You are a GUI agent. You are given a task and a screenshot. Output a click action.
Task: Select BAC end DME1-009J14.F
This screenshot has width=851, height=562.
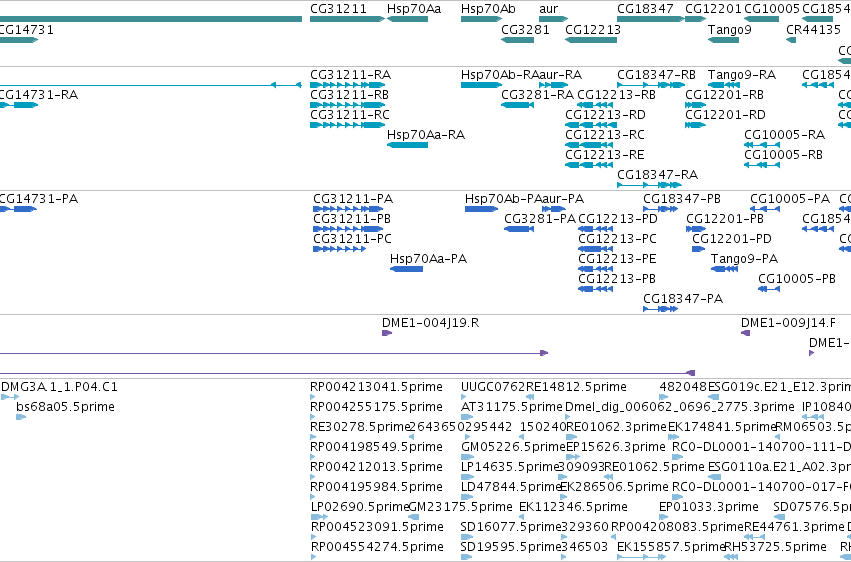(746, 333)
